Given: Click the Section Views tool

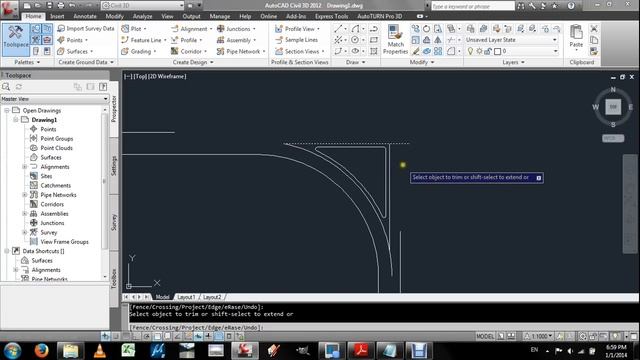Looking at the screenshot, I should click(300, 51).
